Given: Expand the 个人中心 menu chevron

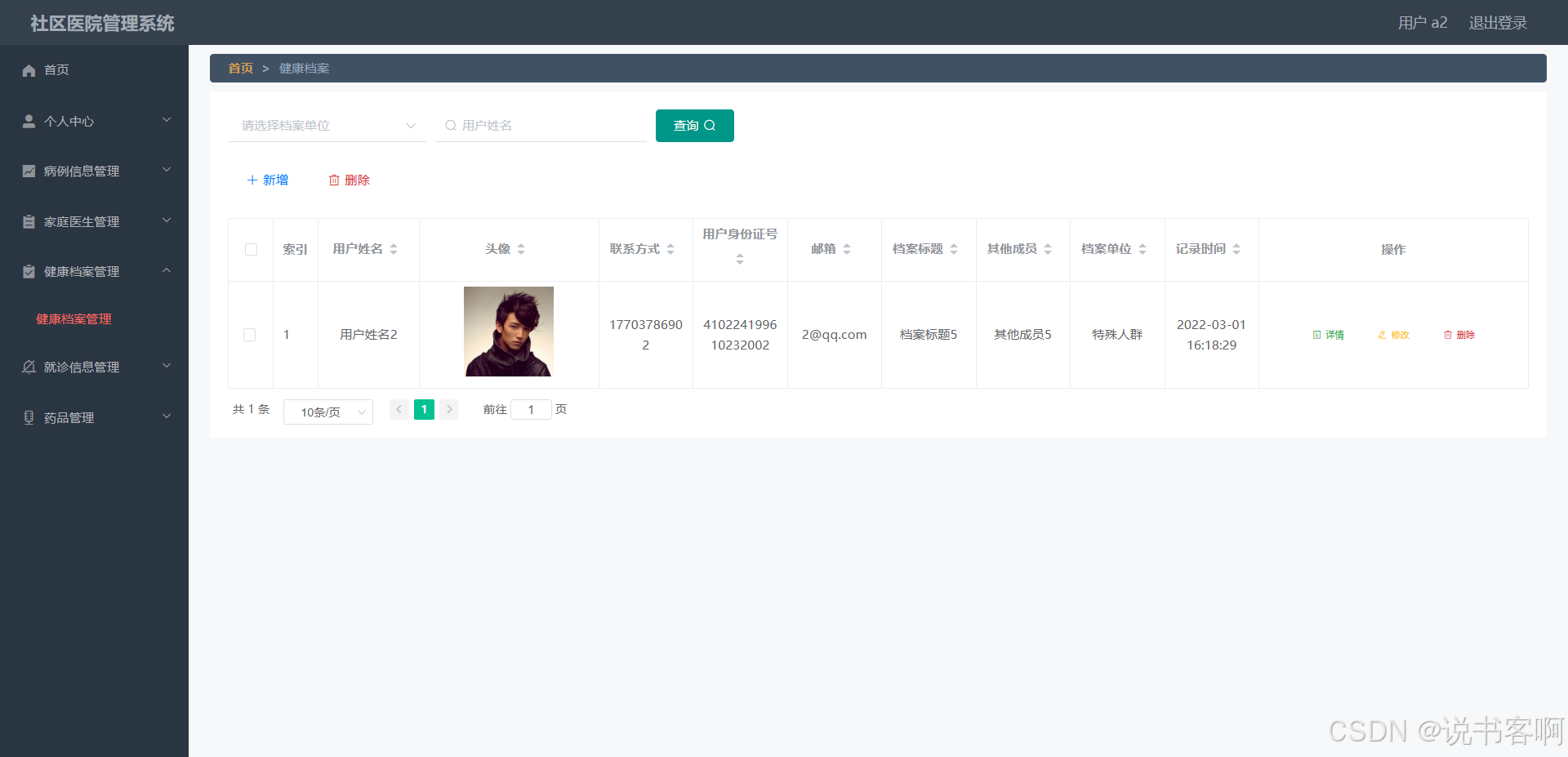Looking at the screenshot, I should point(167,120).
